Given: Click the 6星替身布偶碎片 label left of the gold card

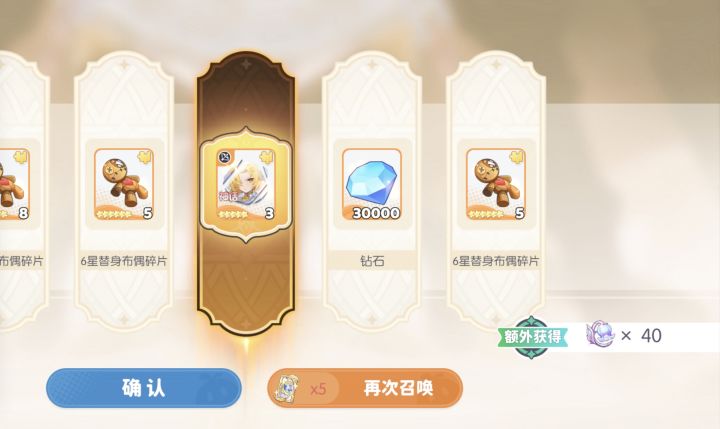Looking at the screenshot, I should (x=124, y=261).
